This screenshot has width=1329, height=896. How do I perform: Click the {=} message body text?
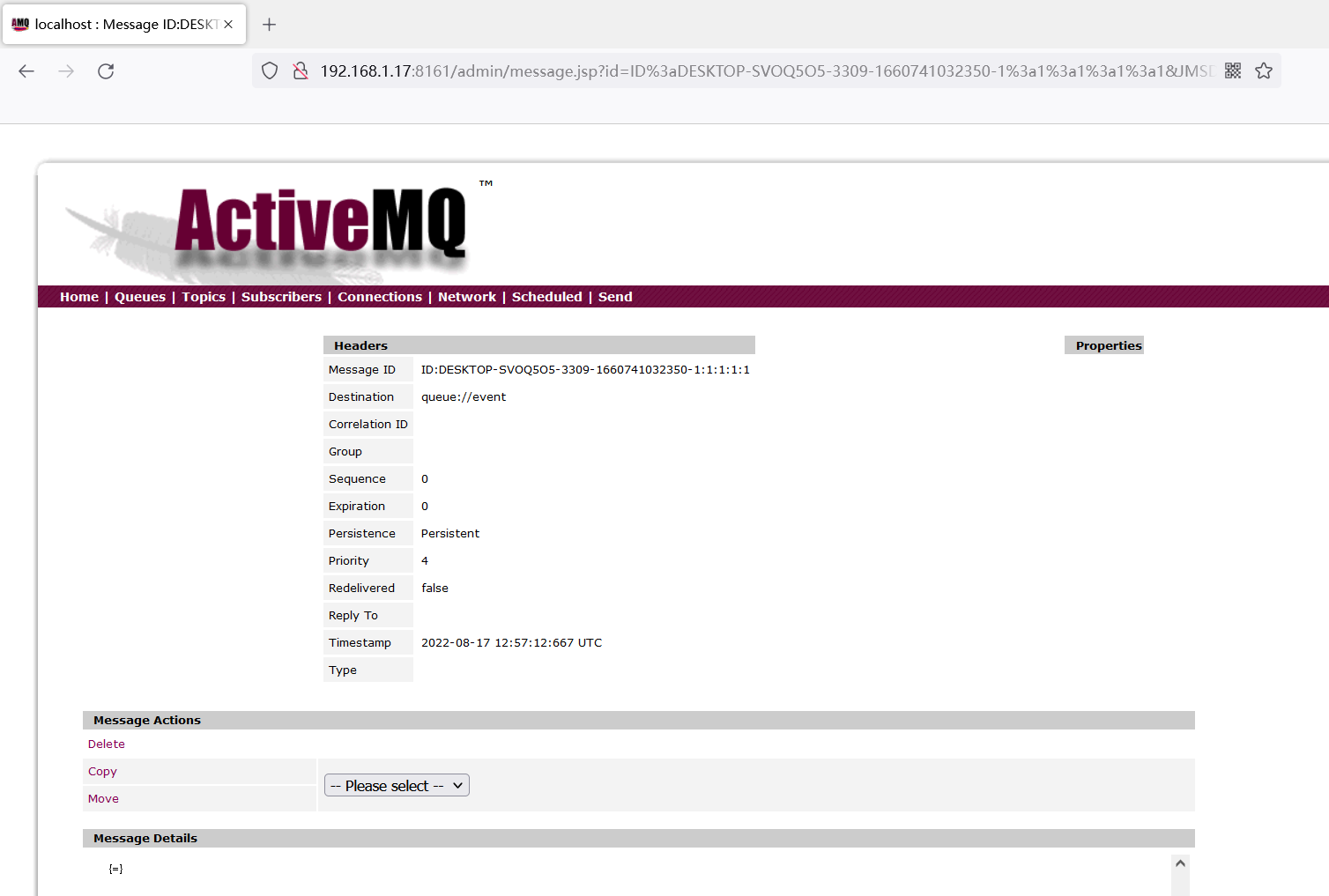click(115, 869)
